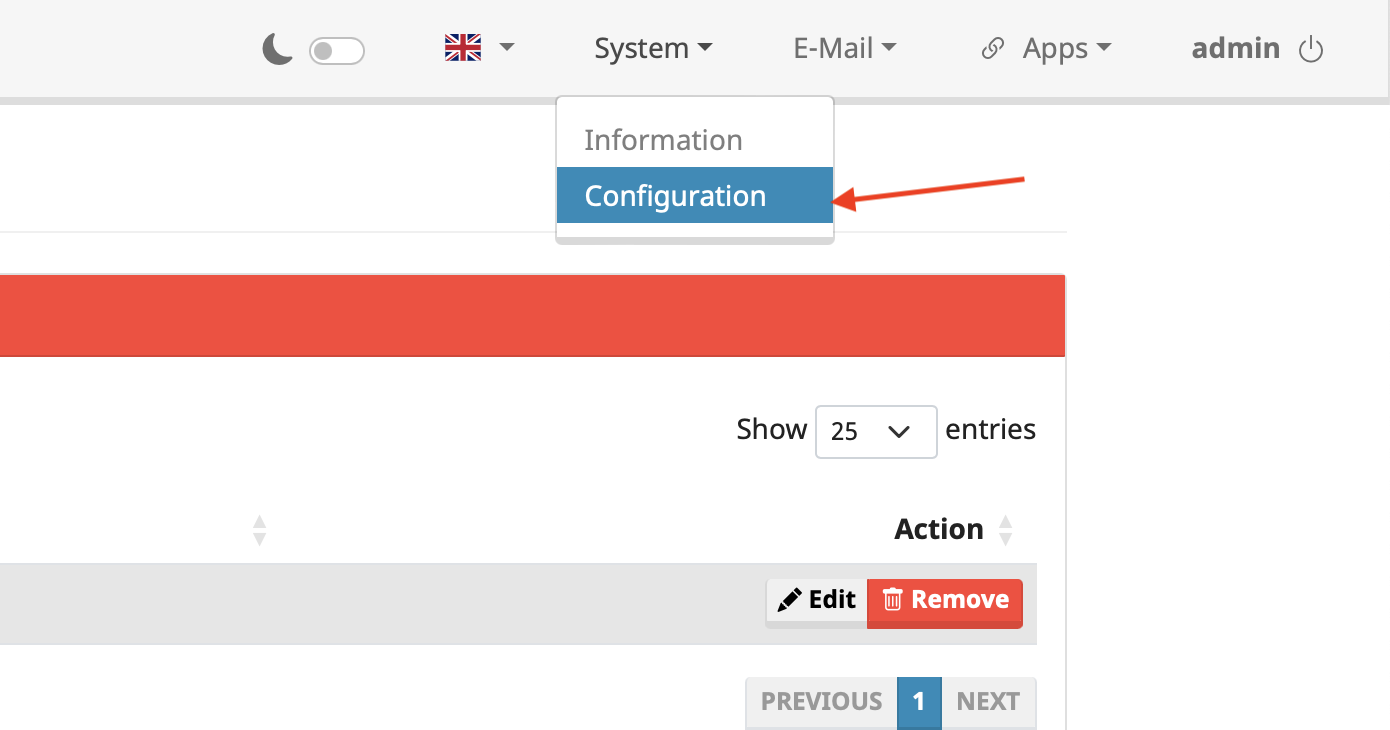Go to the NEXT page
The height and width of the screenshot is (730, 1390).
988,702
